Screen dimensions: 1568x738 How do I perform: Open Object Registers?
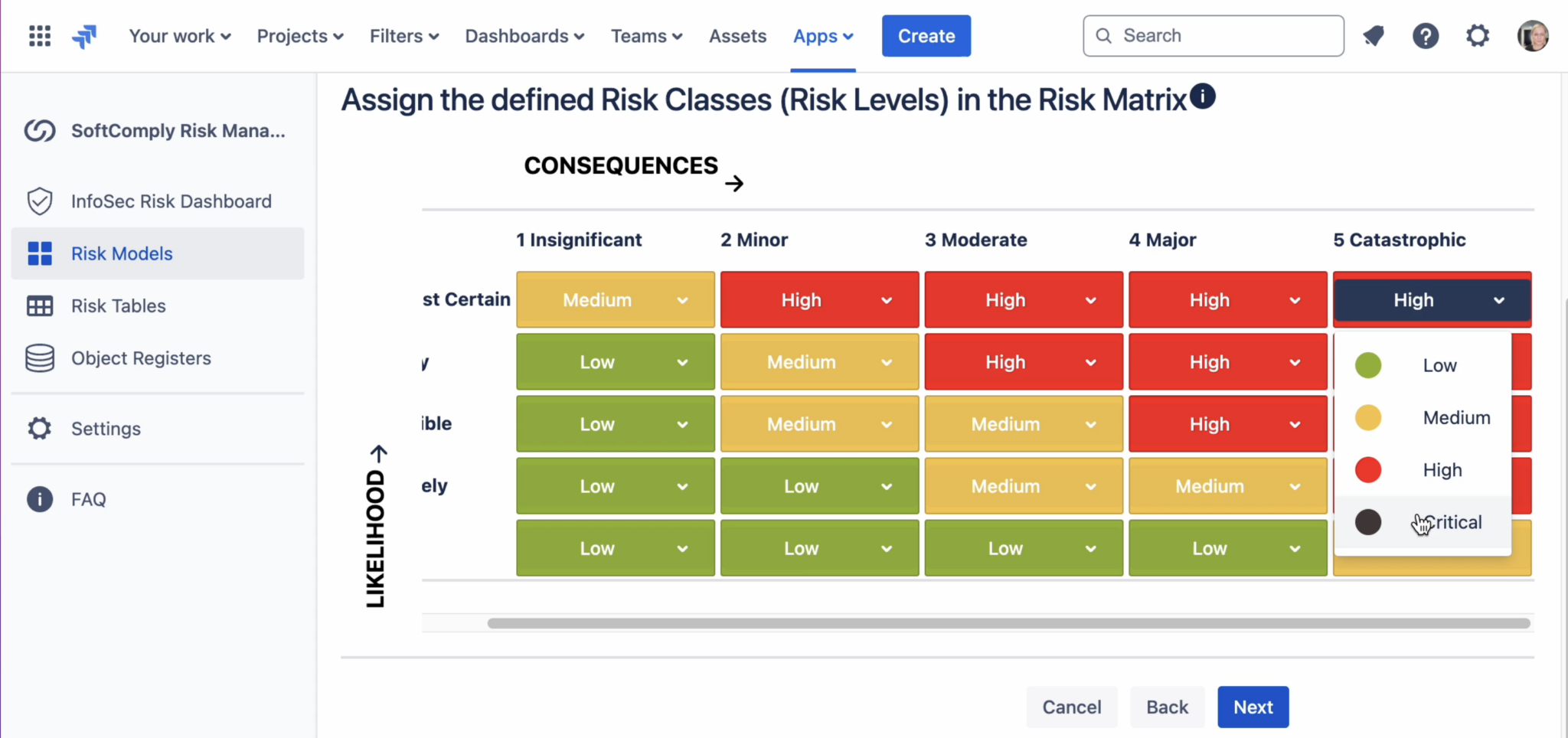click(x=141, y=358)
